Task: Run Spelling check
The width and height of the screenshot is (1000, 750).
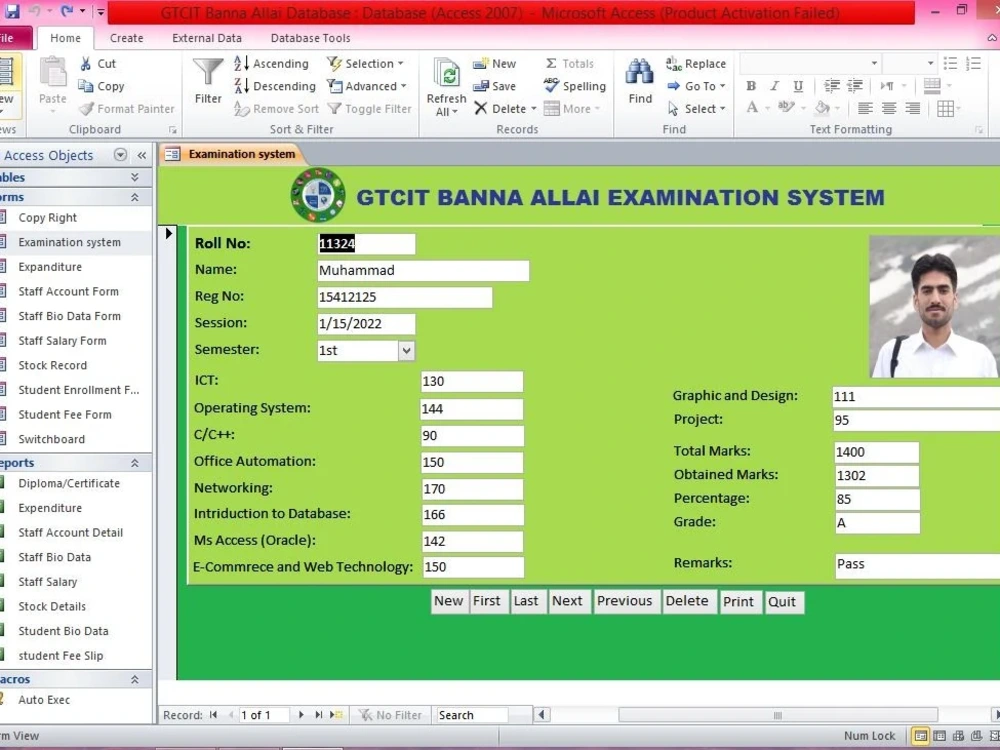Action: tap(575, 85)
